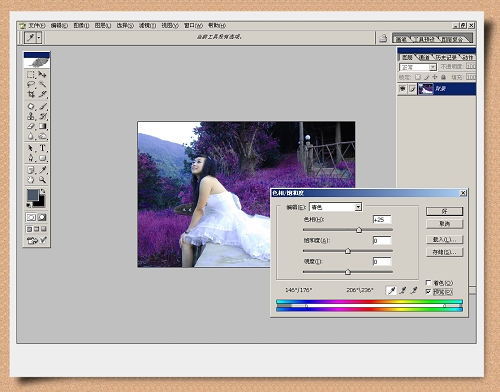Screen dimensions: 500x392
Task: Click the OK button in Hue/Saturation dialog
Action: coord(444,211)
